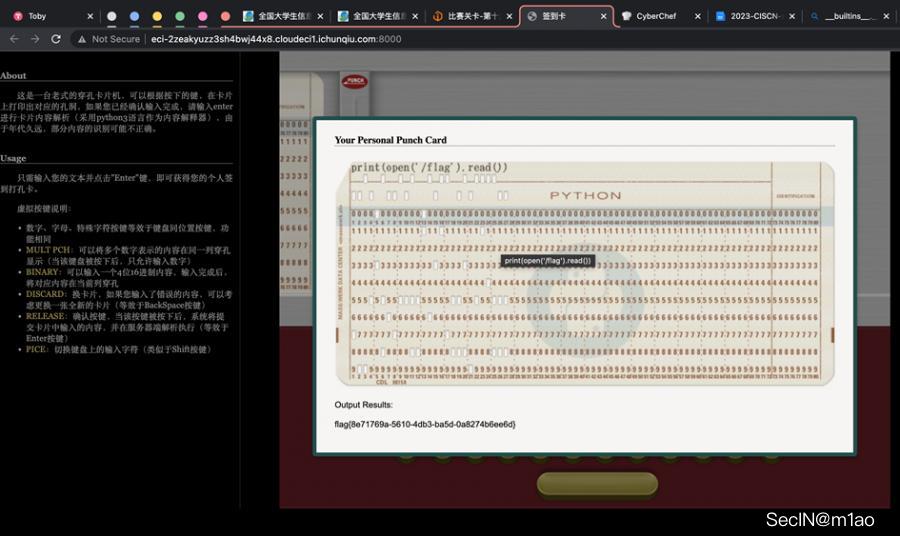Close the Toby tab
Image resolution: width=900 pixels, height=536 pixels.
(90, 16)
